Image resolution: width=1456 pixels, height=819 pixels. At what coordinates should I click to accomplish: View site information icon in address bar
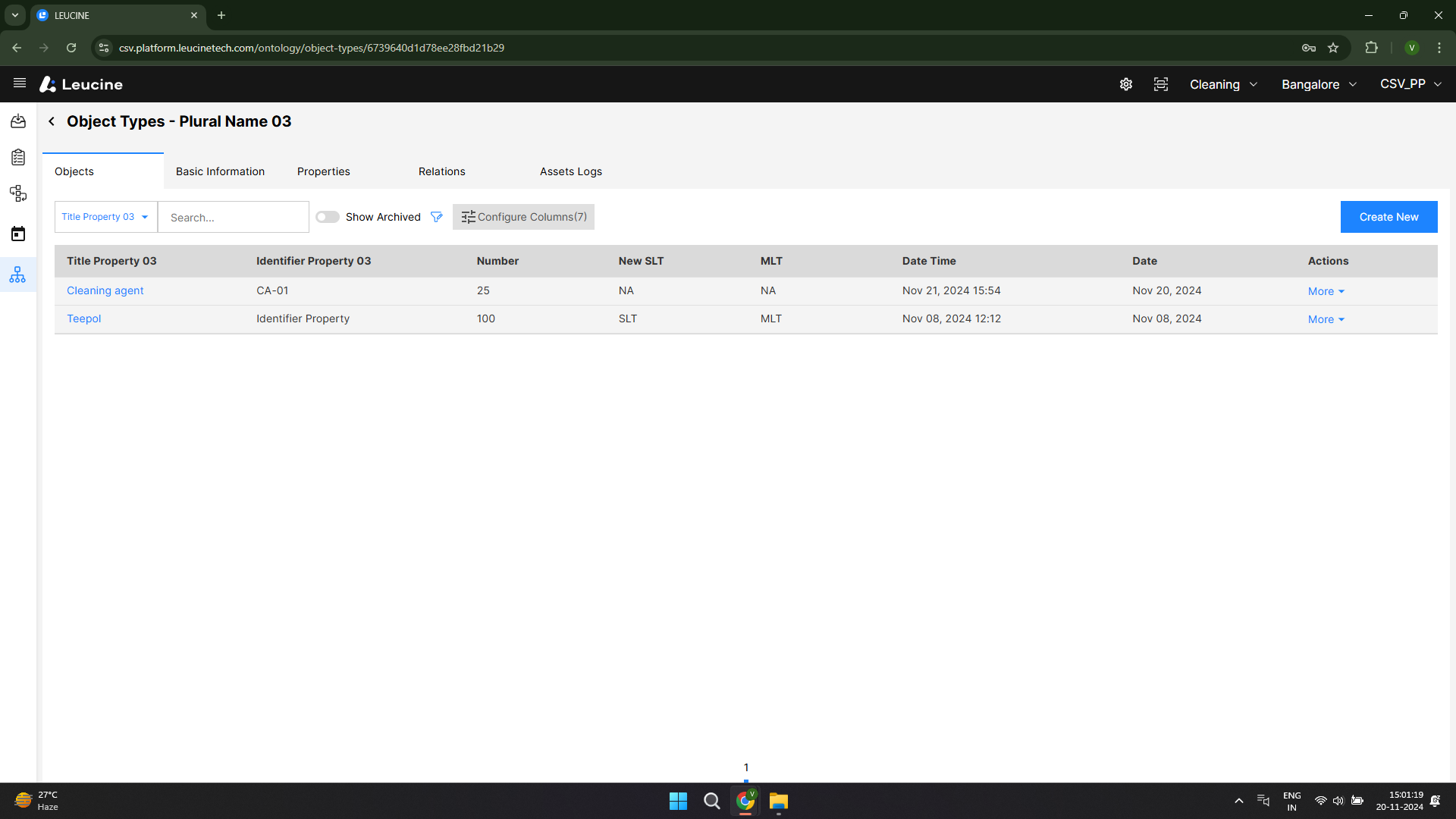(104, 48)
